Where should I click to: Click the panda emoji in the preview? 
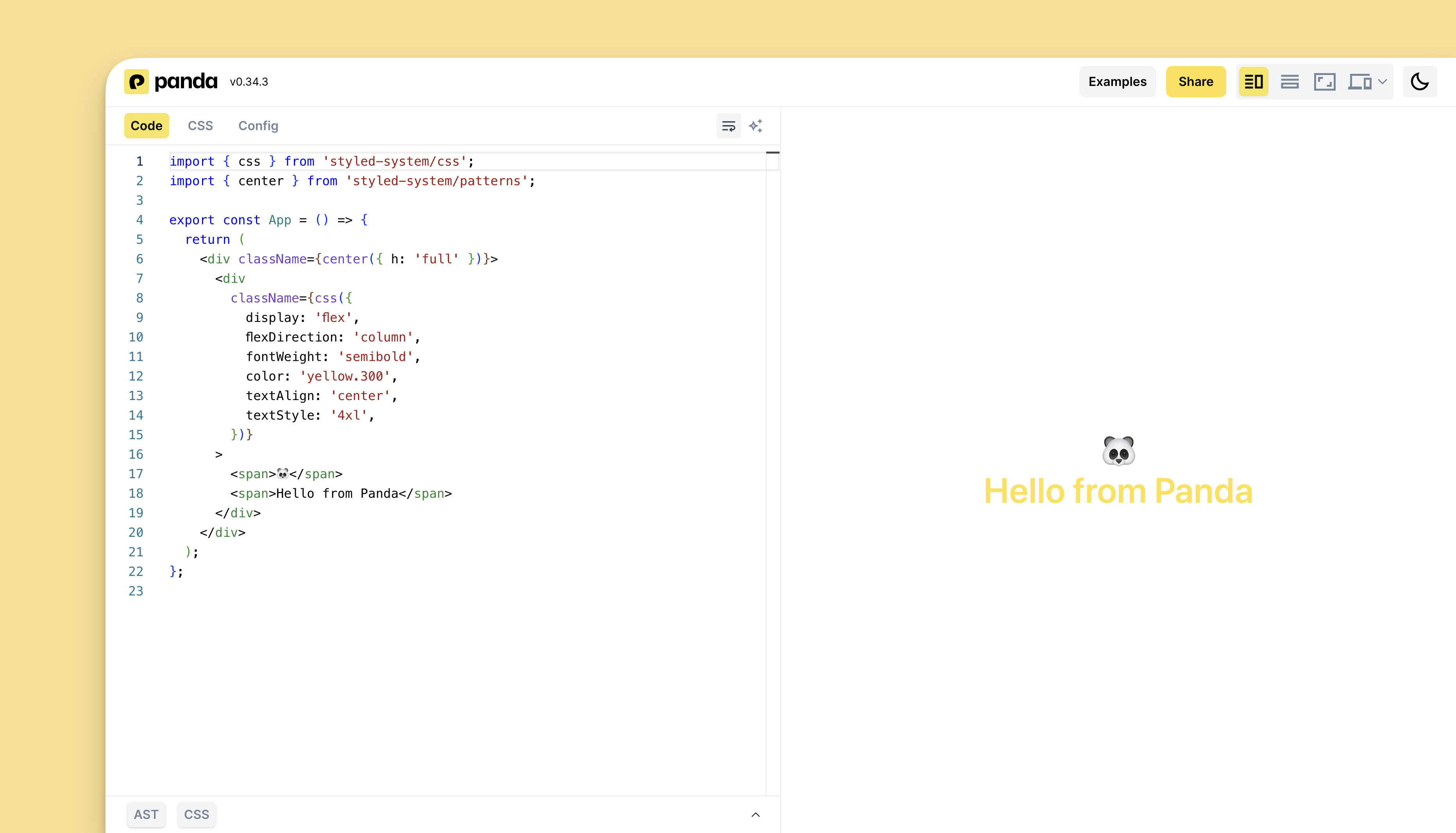tap(1118, 451)
